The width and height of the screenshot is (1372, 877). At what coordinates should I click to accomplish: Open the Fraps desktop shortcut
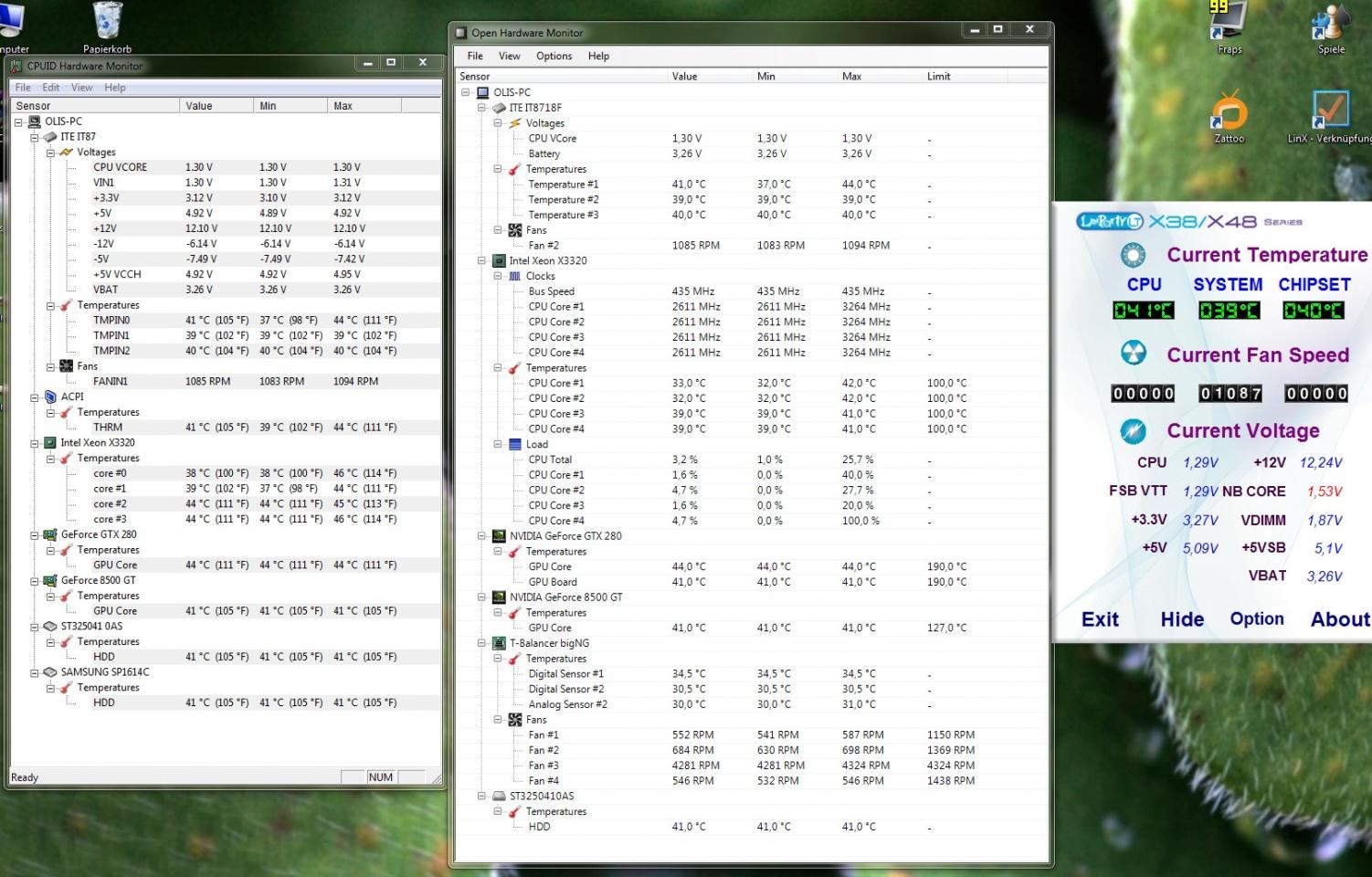1229,27
